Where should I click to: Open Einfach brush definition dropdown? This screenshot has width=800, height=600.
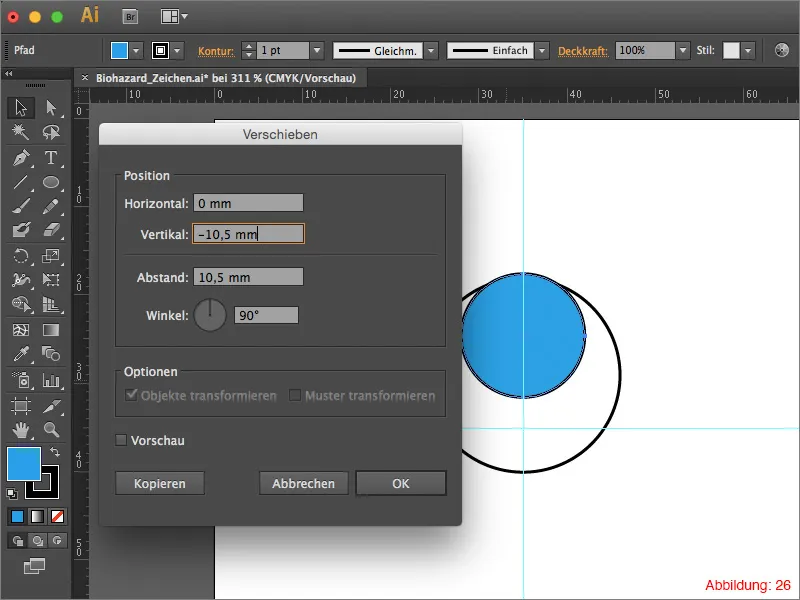(542, 51)
